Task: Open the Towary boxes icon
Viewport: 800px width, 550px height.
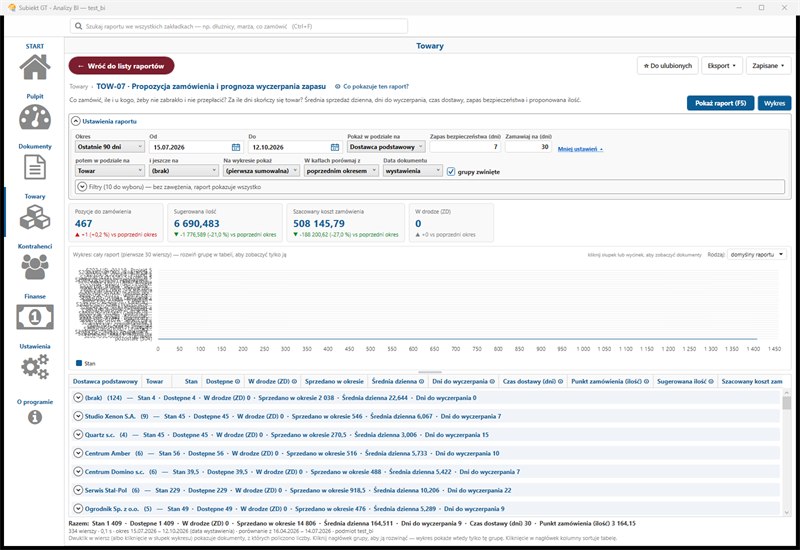Action: (x=35, y=217)
